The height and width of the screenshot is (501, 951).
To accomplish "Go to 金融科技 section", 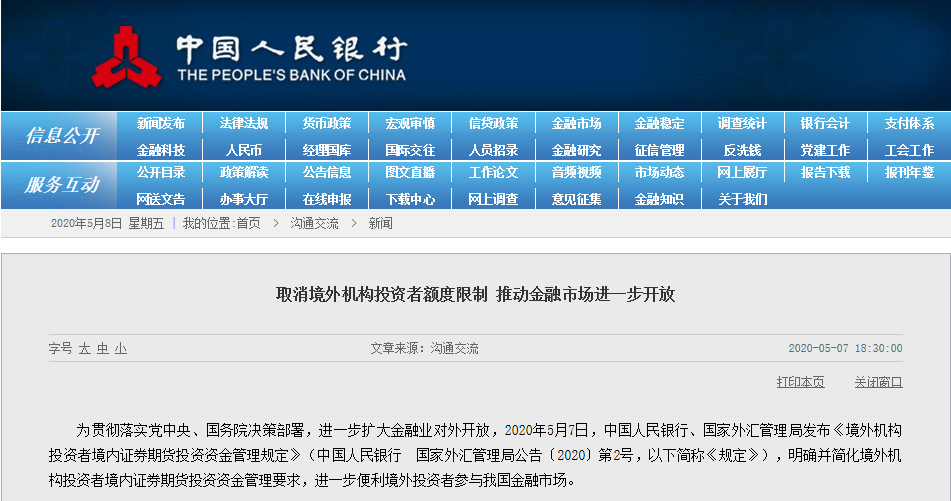I will click(161, 150).
